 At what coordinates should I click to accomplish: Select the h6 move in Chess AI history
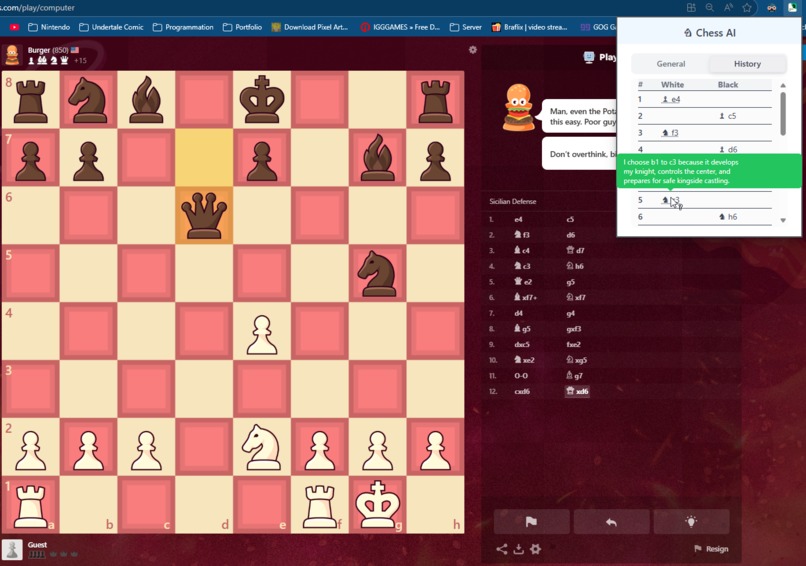point(728,217)
